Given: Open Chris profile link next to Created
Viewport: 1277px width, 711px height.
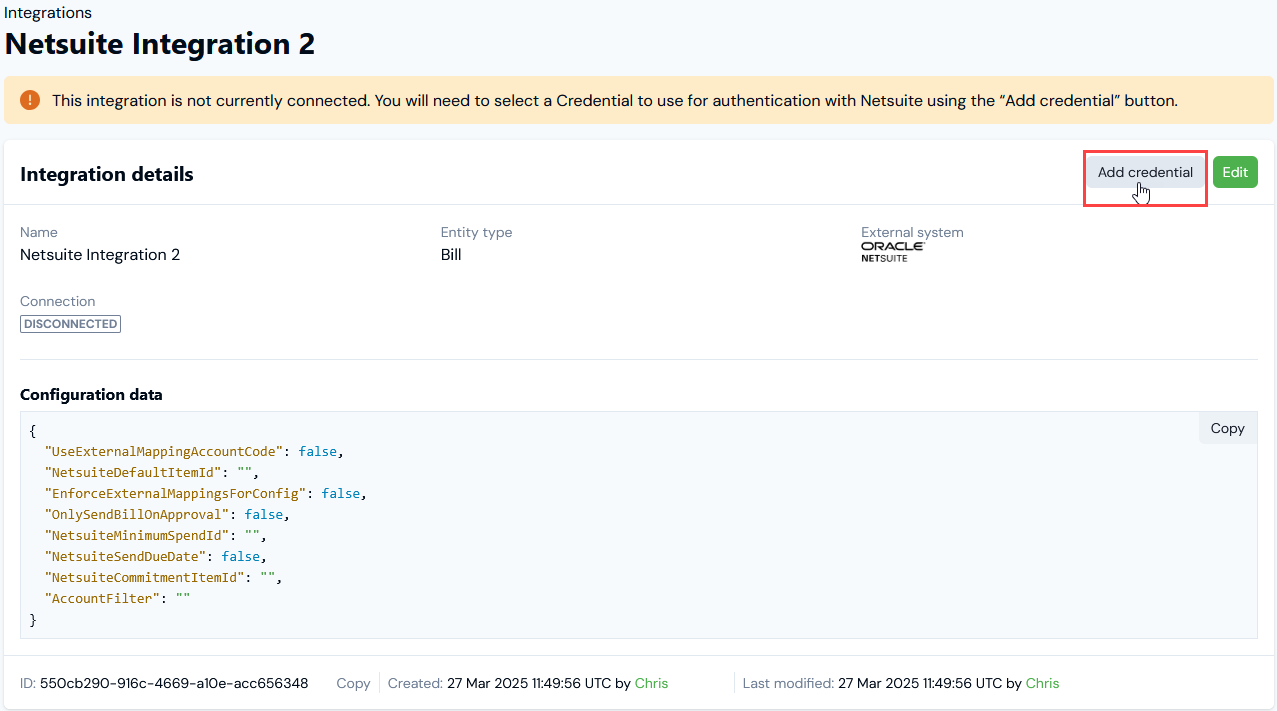Looking at the screenshot, I should (651, 683).
